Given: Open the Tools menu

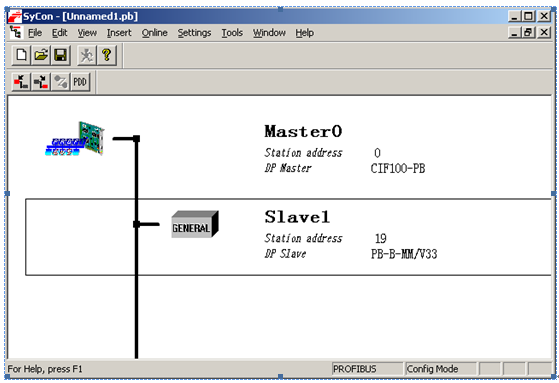Looking at the screenshot, I should pos(232,33).
